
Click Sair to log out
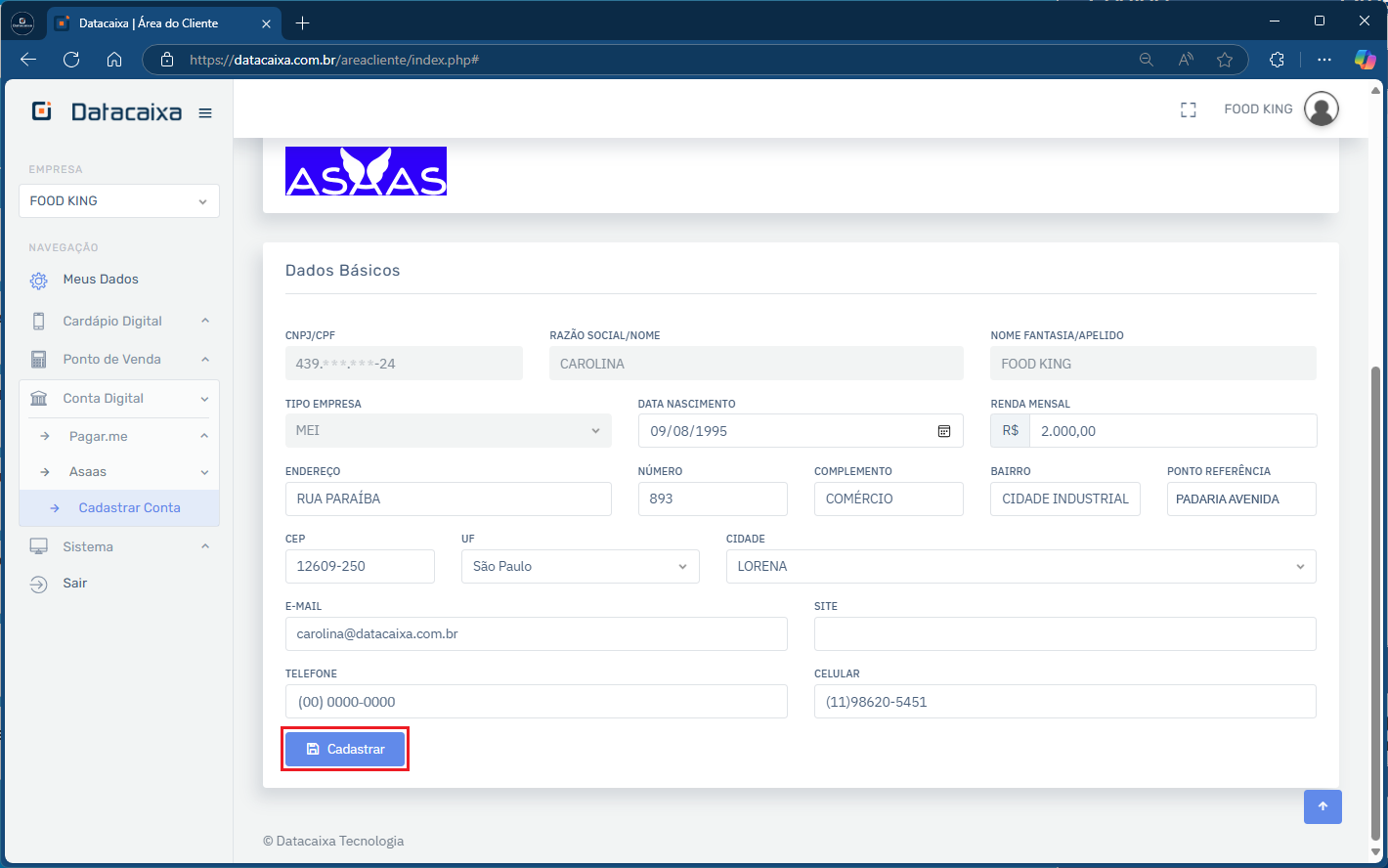click(75, 584)
